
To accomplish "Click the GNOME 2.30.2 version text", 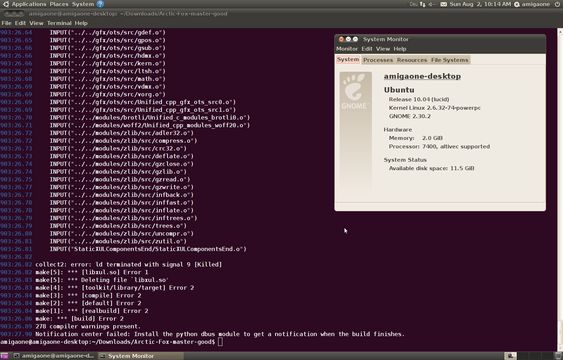I will click(410, 116).
